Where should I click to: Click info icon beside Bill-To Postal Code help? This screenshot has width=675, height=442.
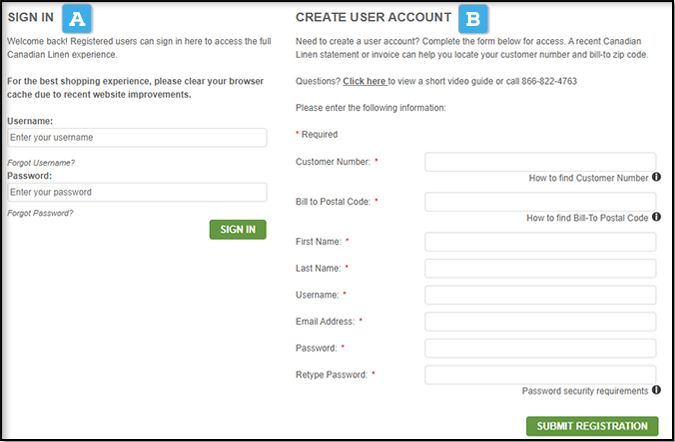click(657, 217)
